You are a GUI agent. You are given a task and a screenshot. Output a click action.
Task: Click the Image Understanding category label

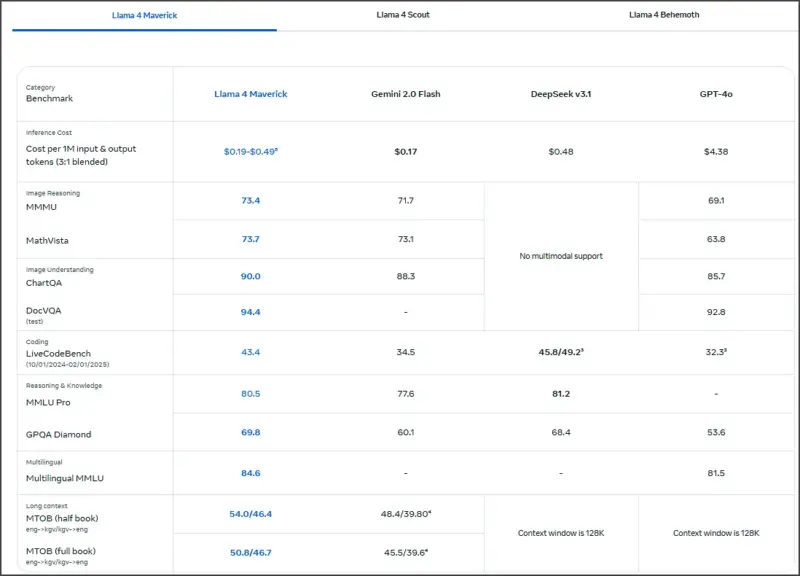click(x=59, y=269)
